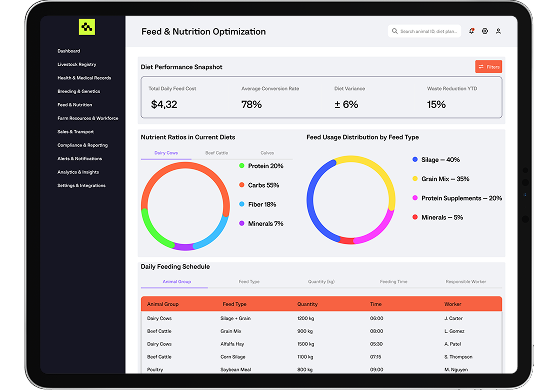
Task: Focus the search animal ID input field
Action: pyautogui.click(x=424, y=31)
